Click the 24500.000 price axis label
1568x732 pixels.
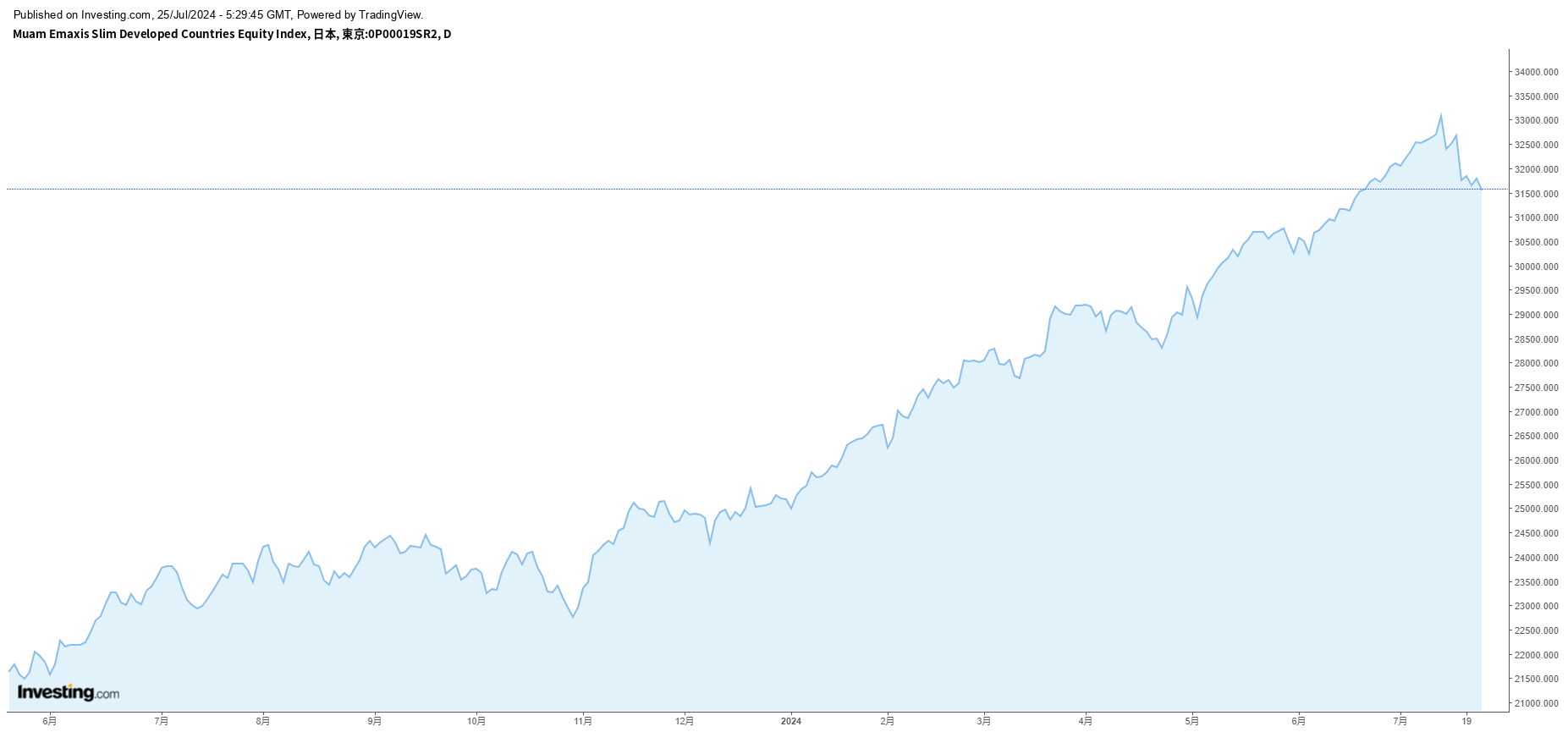(1536, 533)
